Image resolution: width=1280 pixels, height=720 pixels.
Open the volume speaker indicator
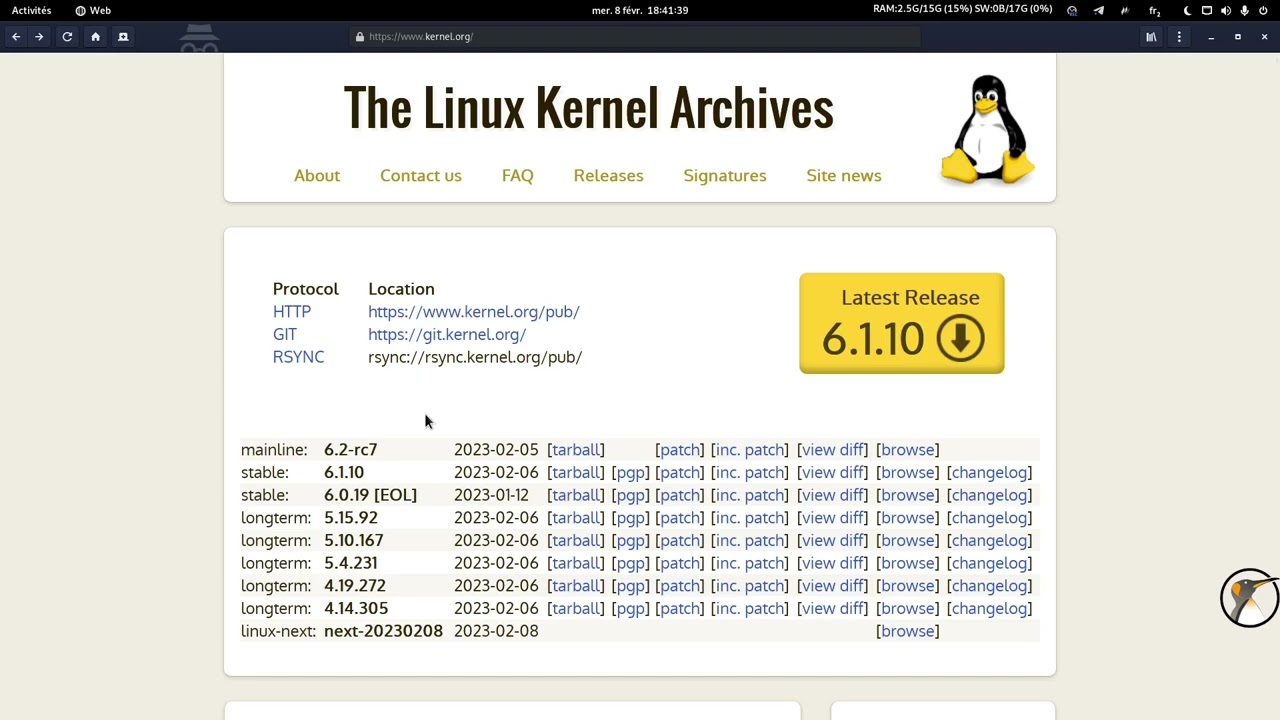click(x=1226, y=10)
